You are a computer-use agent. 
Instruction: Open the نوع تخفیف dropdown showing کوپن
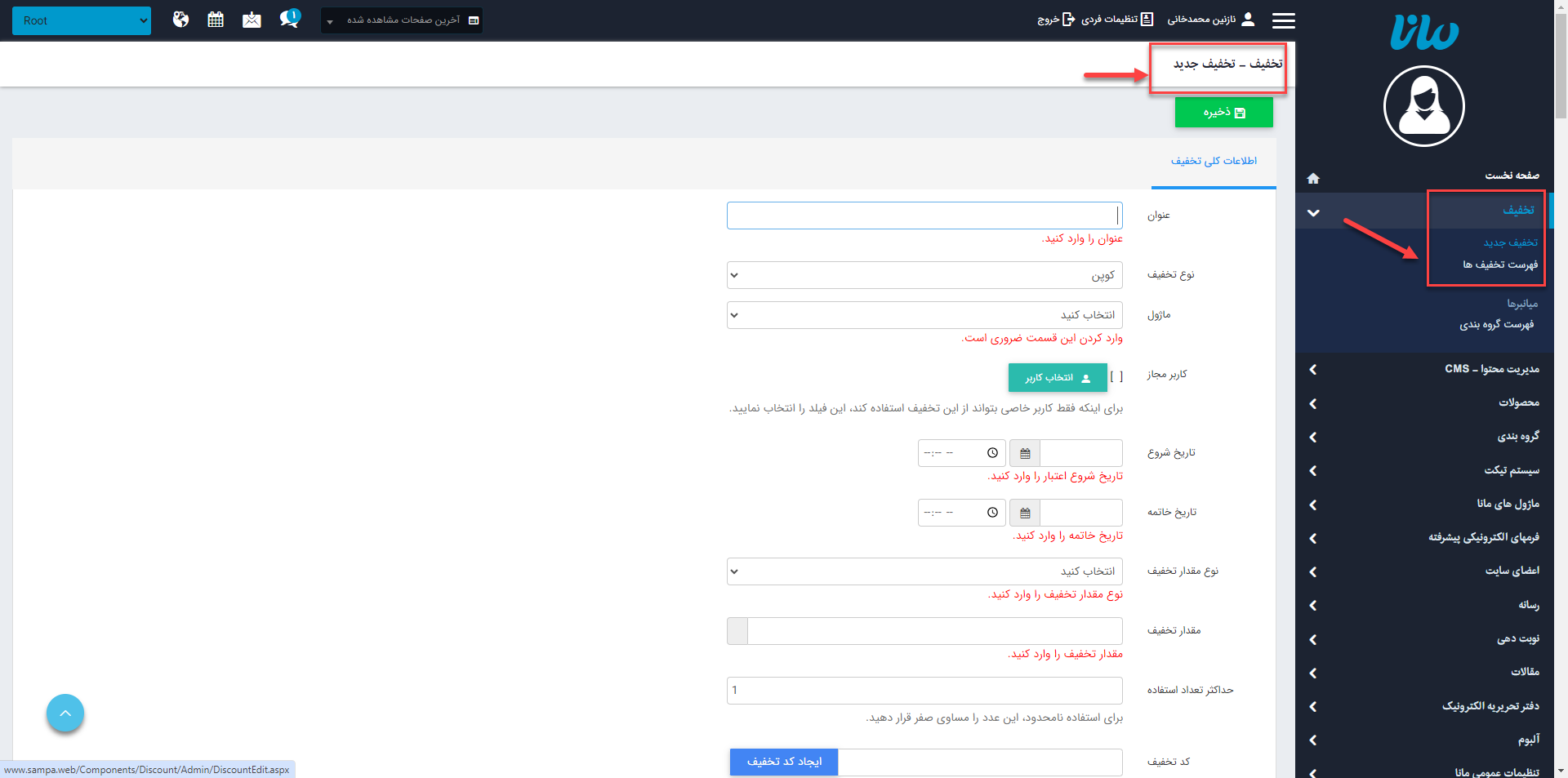[x=924, y=275]
